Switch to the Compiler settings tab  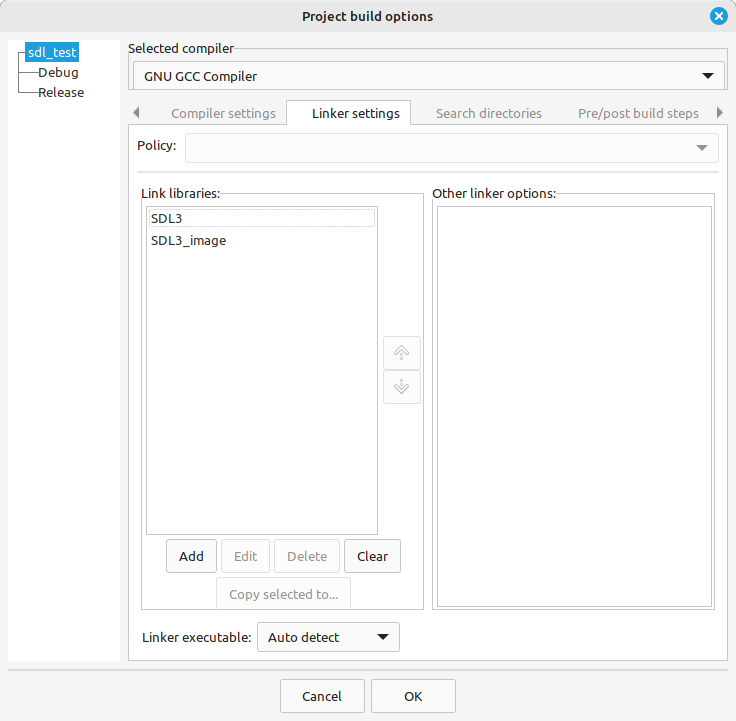click(223, 113)
